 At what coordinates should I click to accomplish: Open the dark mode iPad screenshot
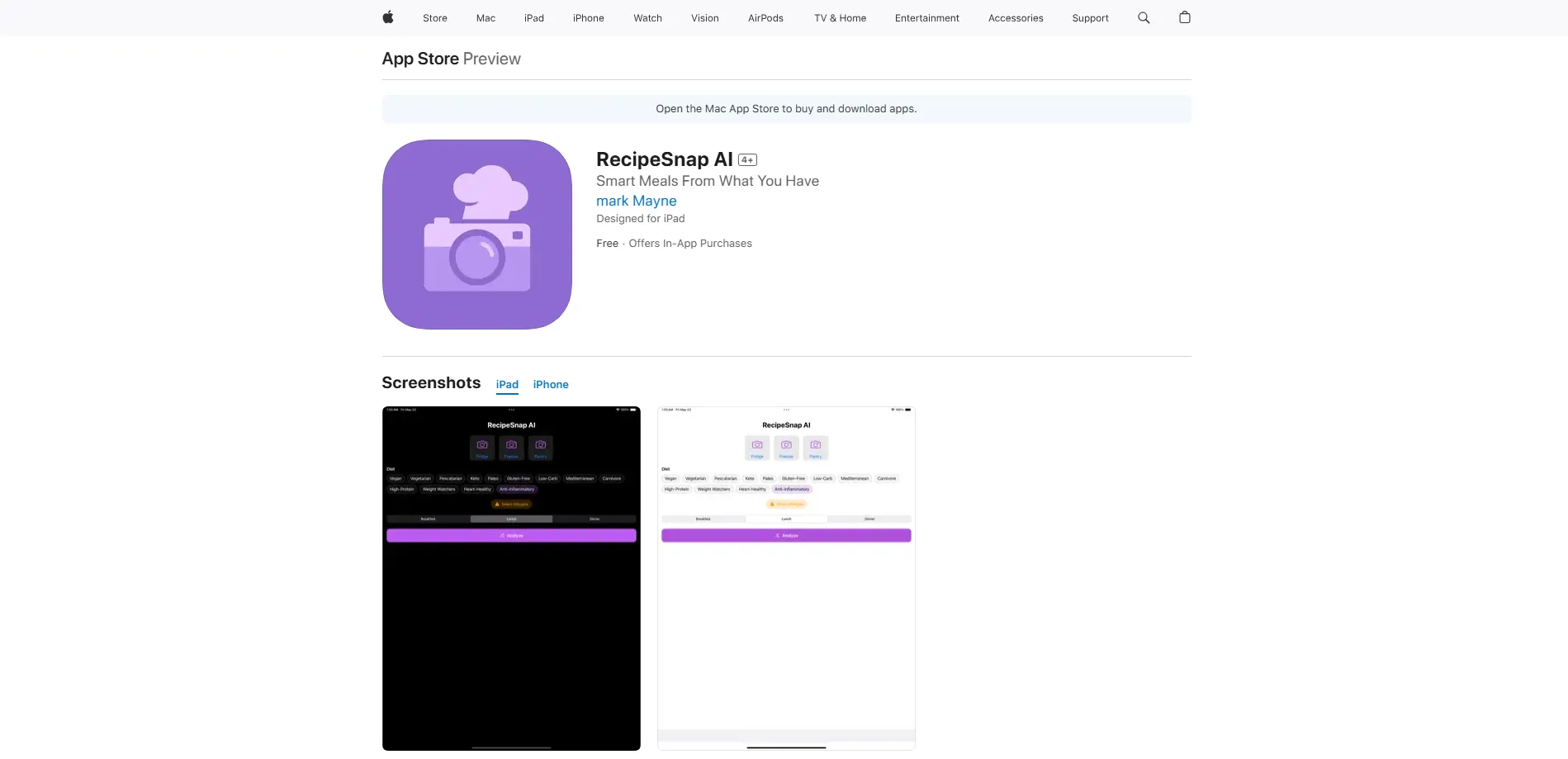coord(511,578)
